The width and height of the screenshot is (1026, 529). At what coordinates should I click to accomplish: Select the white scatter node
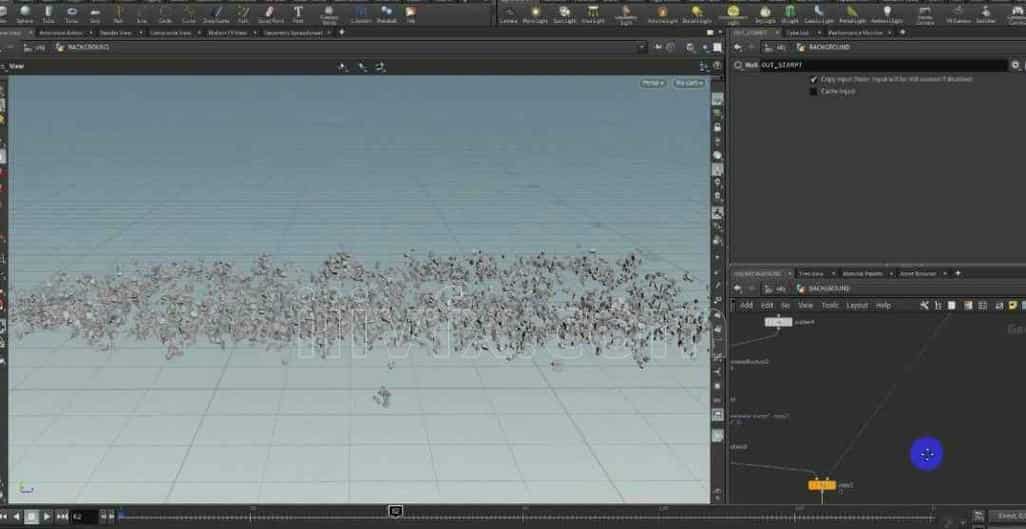pos(779,322)
